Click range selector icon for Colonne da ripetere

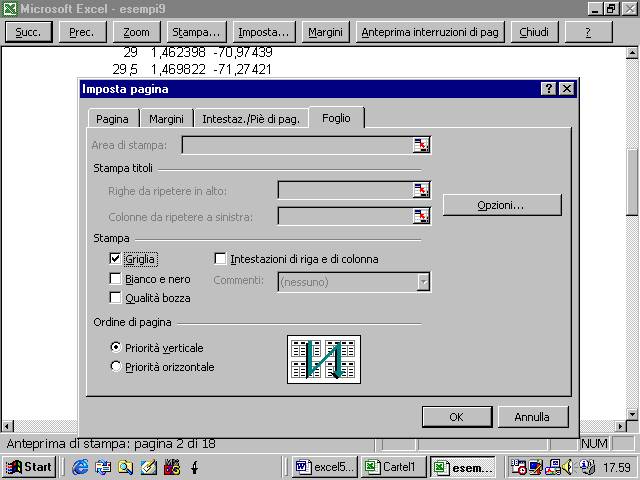(x=422, y=216)
